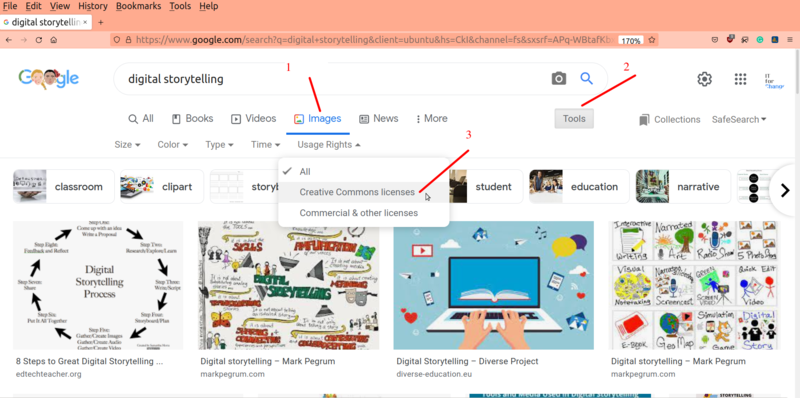Open the hand-drawn grid of tools image thumbnail
Viewport: 800px width, 398px height.
pyautogui.click(x=695, y=285)
